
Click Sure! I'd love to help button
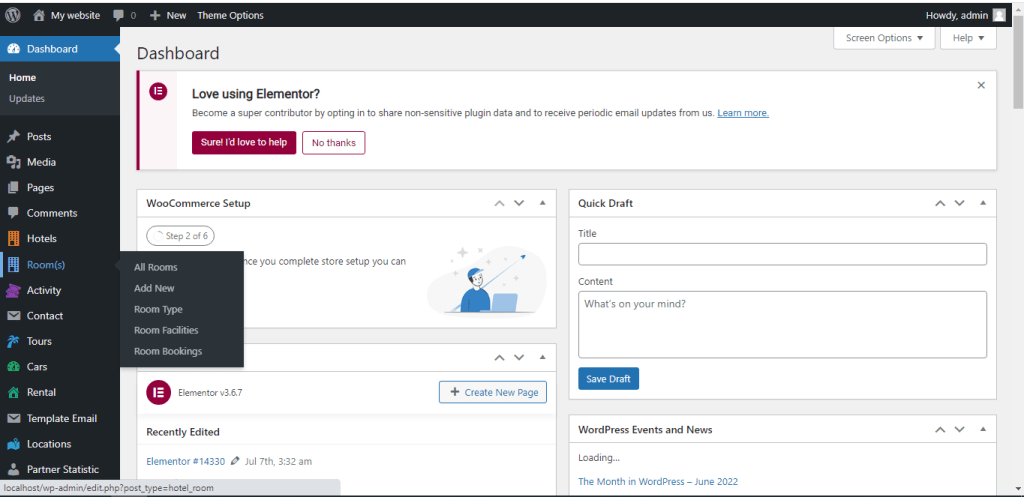coord(244,142)
